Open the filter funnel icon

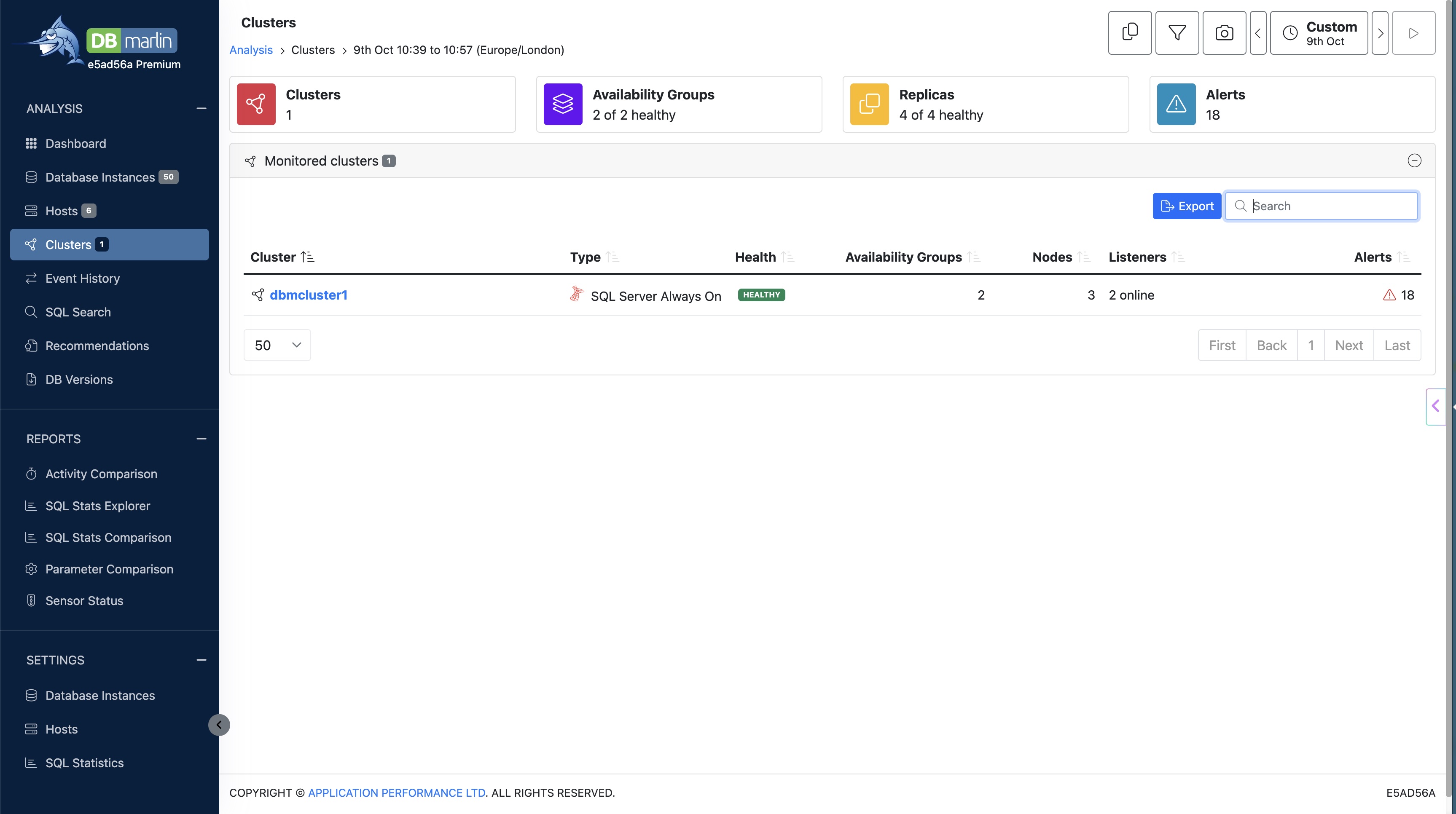click(x=1177, y=33)
